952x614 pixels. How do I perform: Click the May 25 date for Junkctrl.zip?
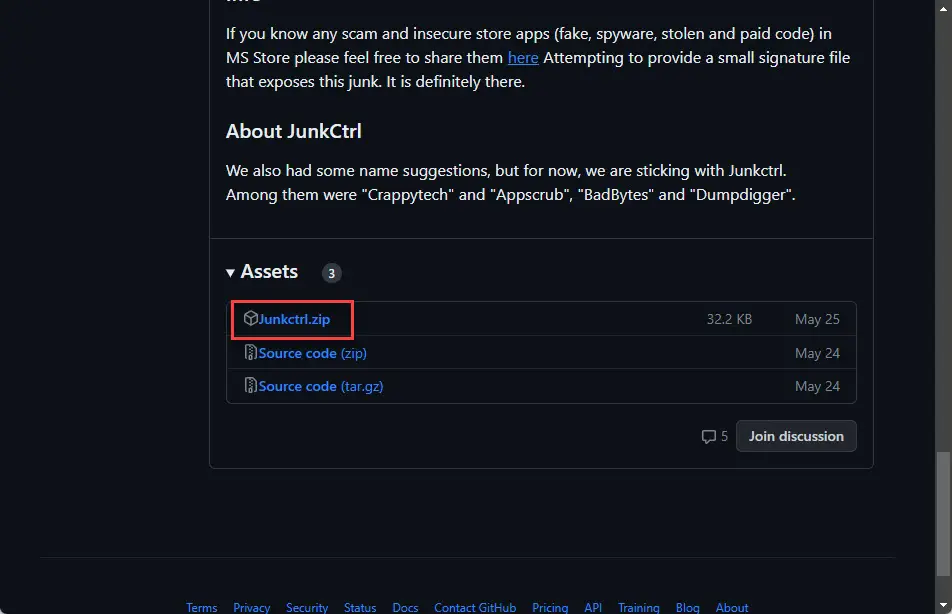817,319
